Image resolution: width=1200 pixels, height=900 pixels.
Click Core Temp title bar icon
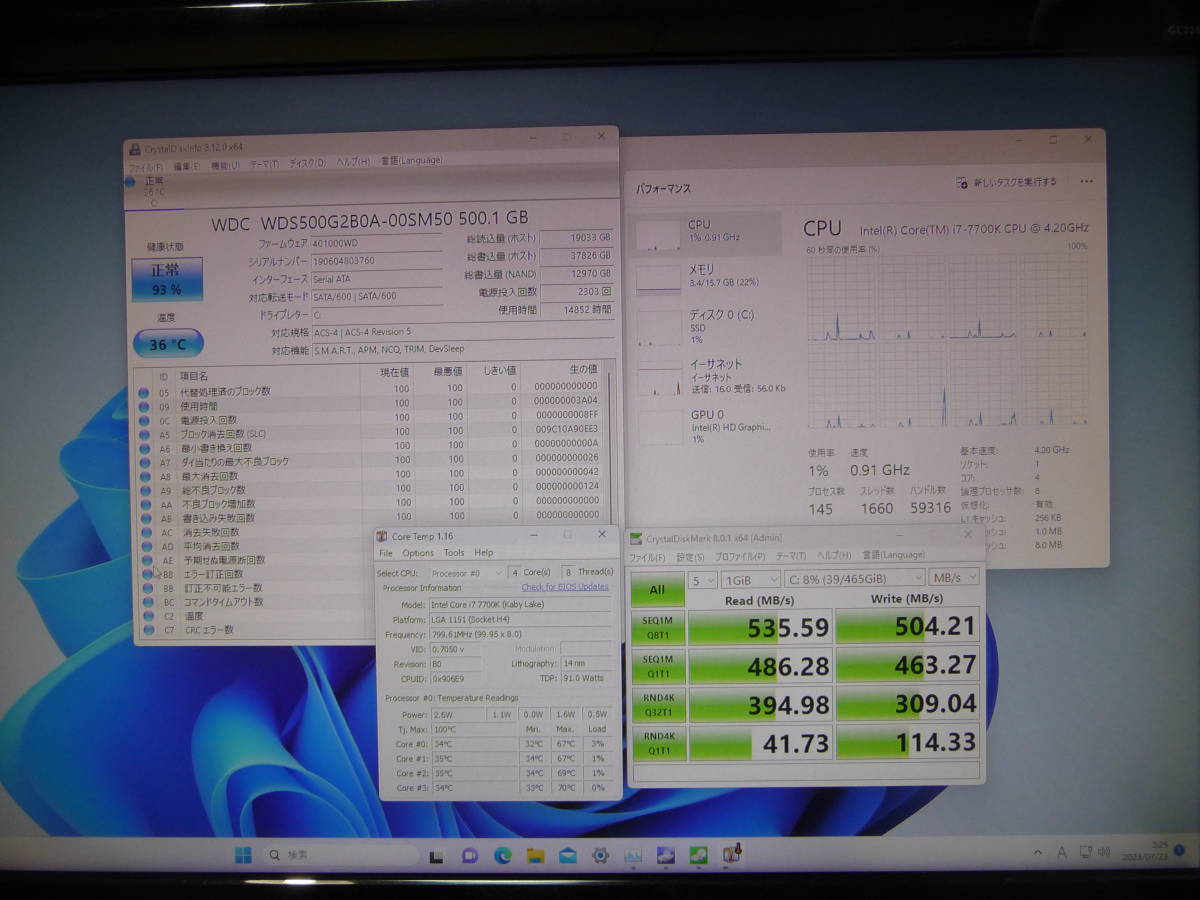pyautogui.click(x=383, y=536)
